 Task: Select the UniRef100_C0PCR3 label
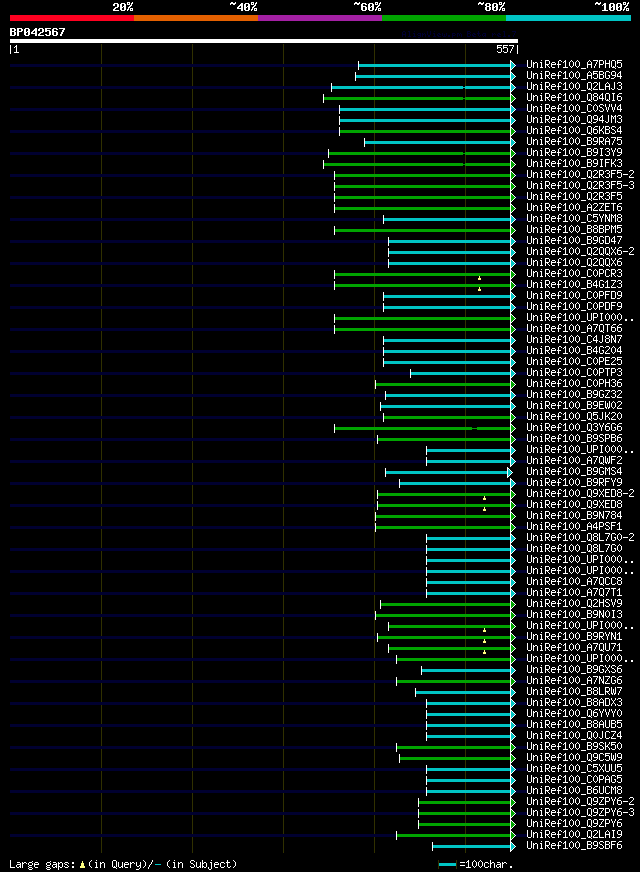click(x=574, y=274)
